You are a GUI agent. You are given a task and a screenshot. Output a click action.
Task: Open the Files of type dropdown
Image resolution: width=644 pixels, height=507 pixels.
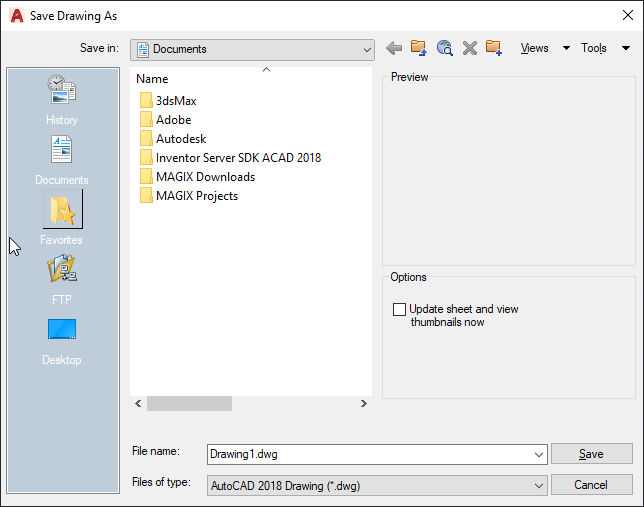click(x=377, y=486)
